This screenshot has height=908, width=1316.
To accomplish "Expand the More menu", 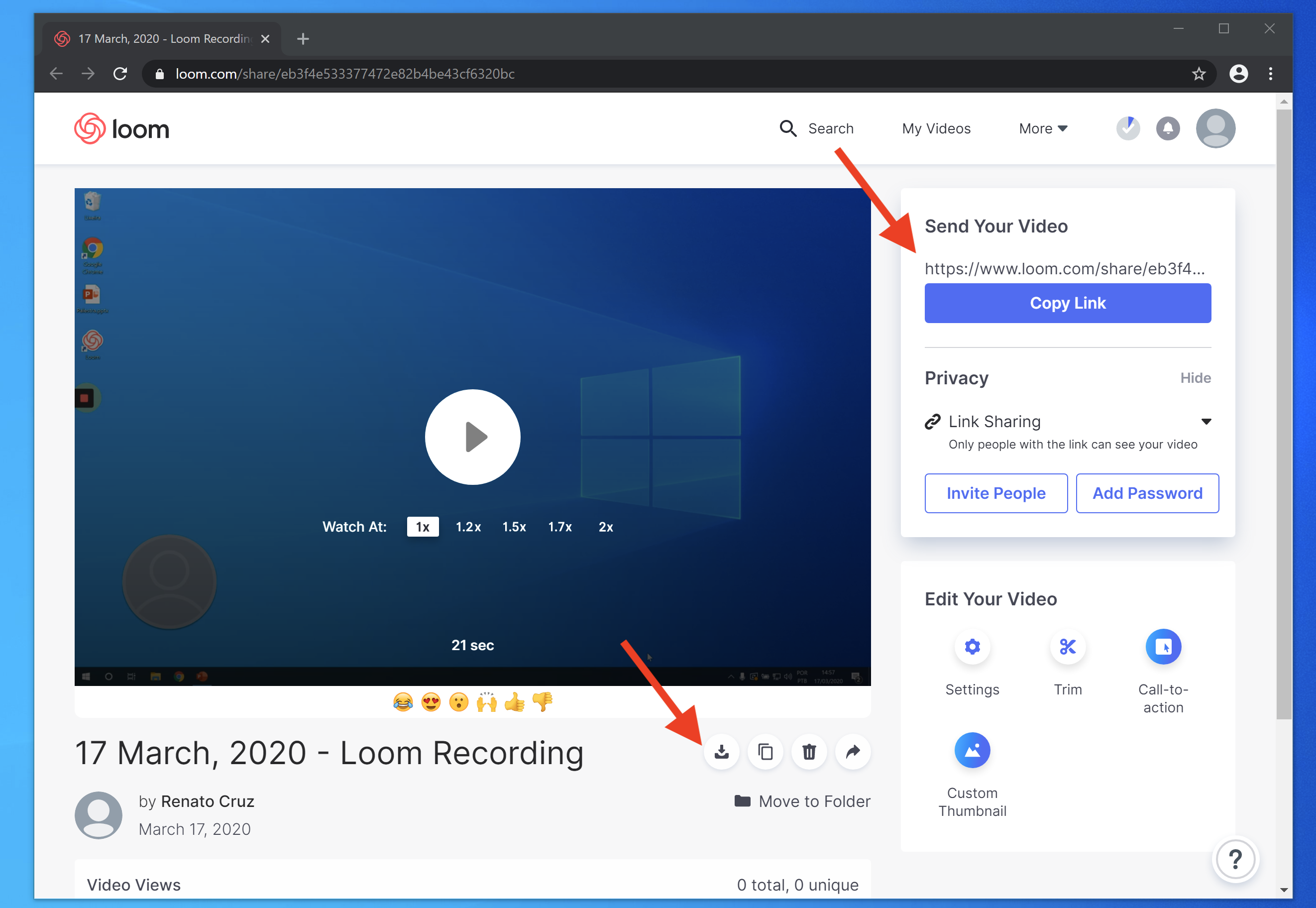I will (x=1043, y=128).
